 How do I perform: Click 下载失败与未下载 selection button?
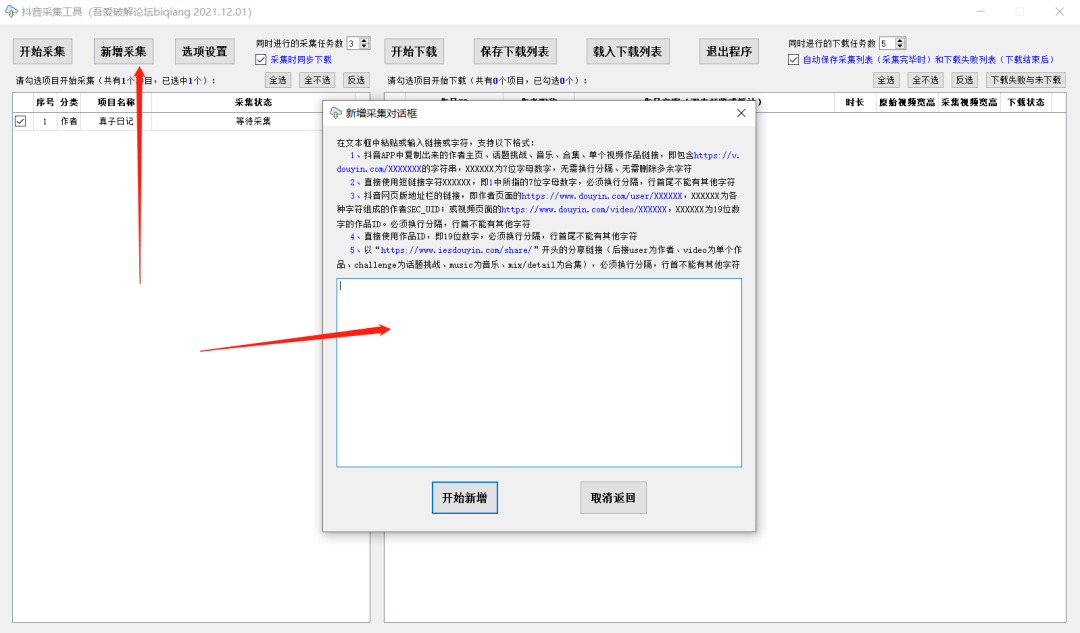(1024, 79)
